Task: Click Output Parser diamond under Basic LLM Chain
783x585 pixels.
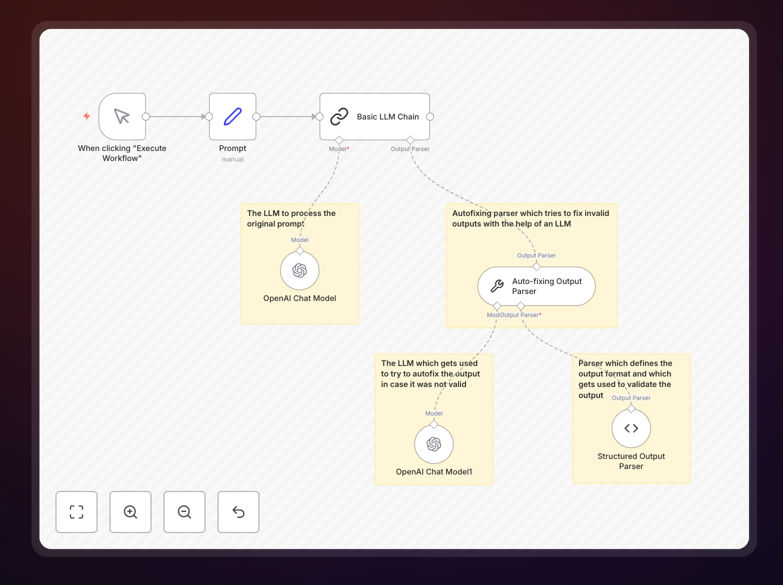Action: [x=410, y=140]
